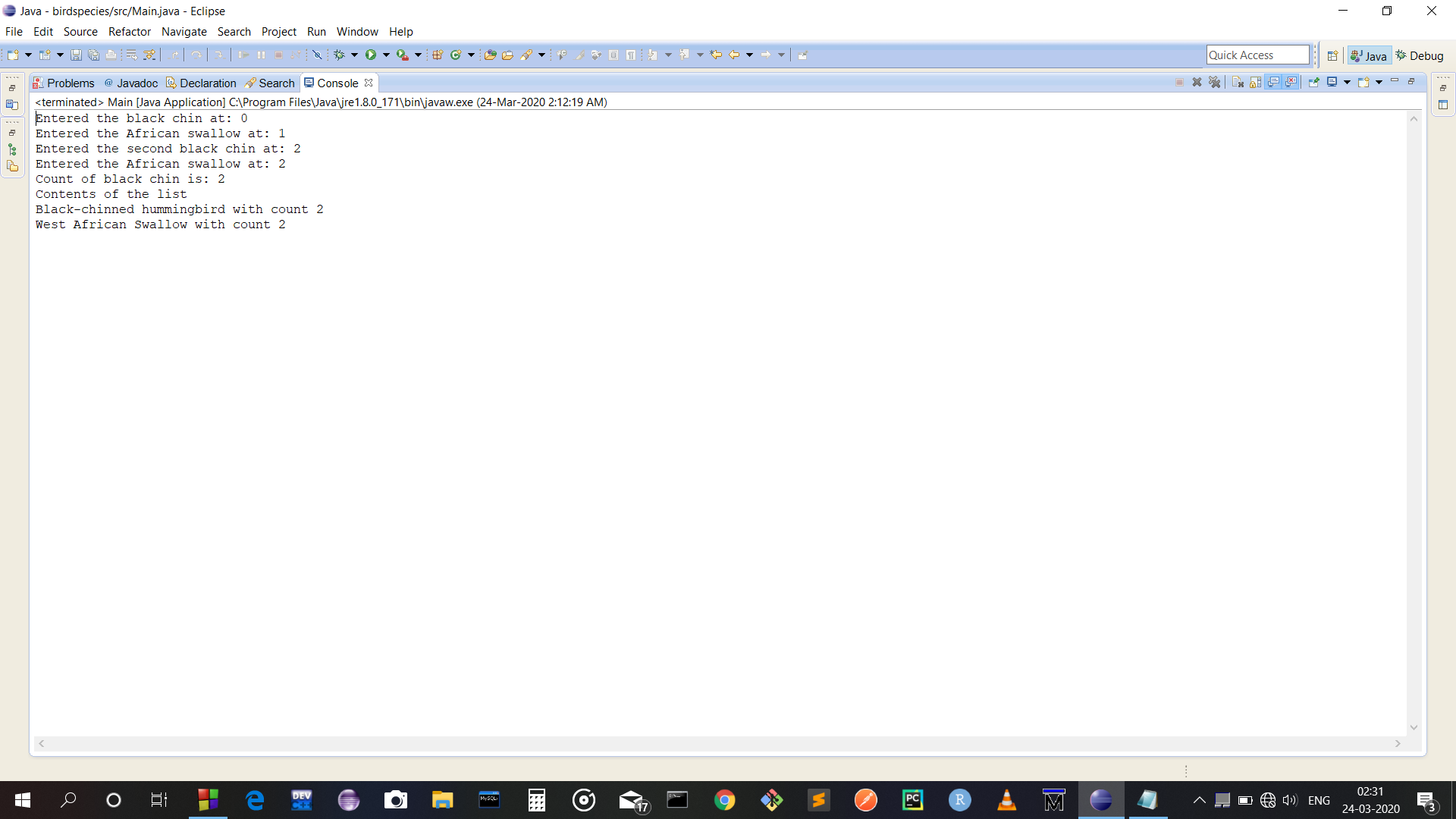1456x819 pixels.
Task: Click the Quick Access search field
Action: 1257,55
